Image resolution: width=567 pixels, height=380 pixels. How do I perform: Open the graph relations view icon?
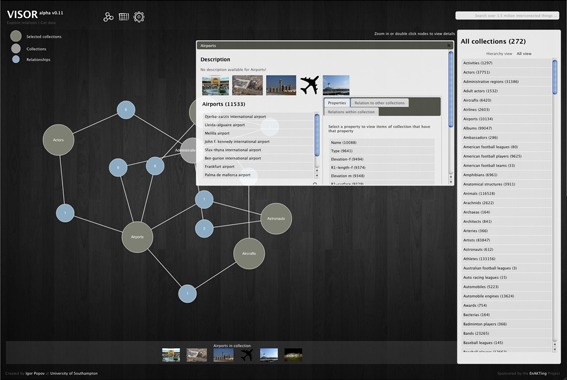(108, 17)
